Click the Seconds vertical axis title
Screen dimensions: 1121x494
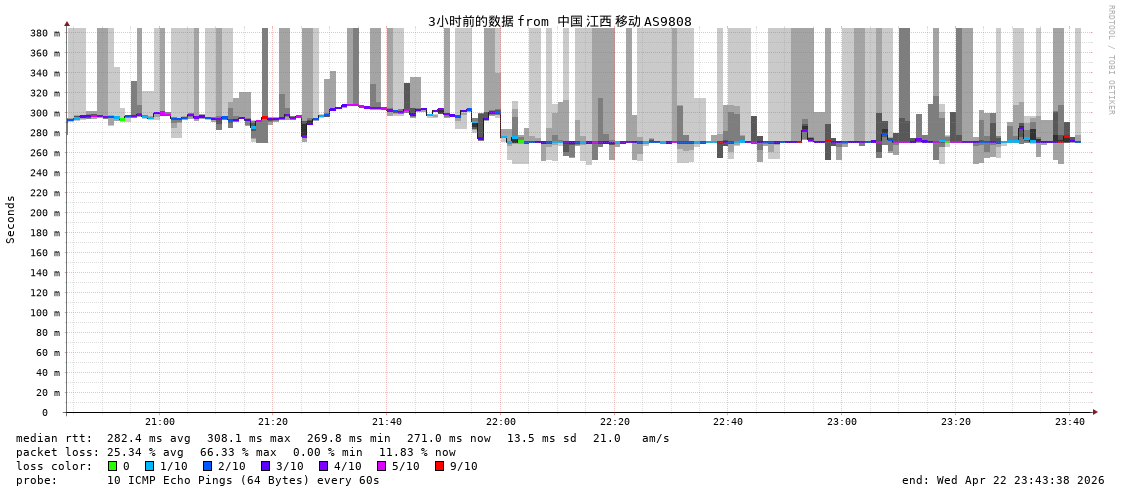pos(11,219)
